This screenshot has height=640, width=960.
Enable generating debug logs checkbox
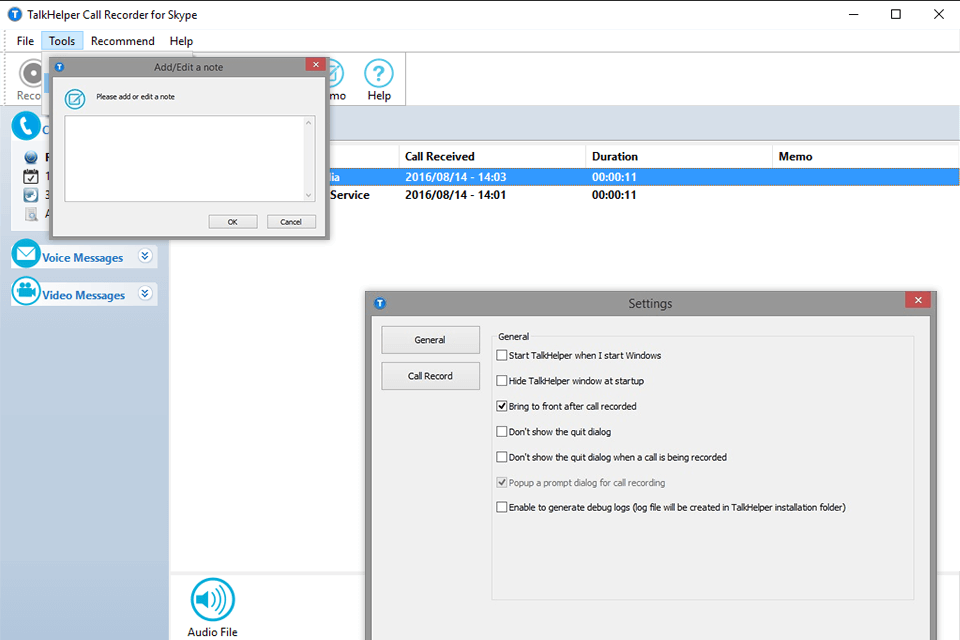pyautogui.click(x=501, y=507)
